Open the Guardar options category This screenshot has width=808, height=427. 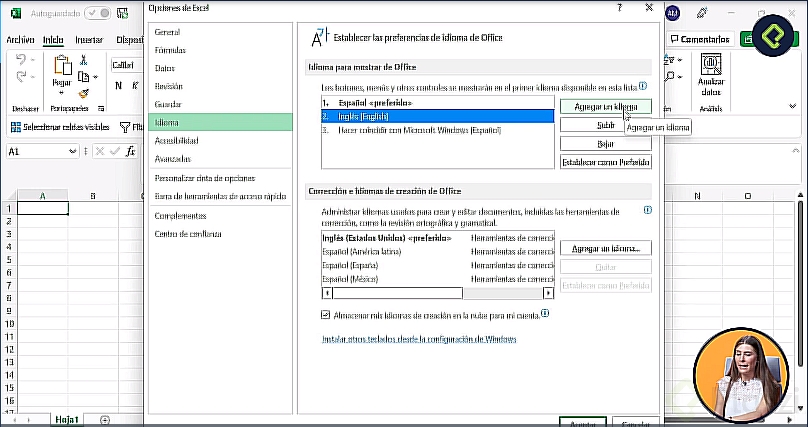coord(168,104)
